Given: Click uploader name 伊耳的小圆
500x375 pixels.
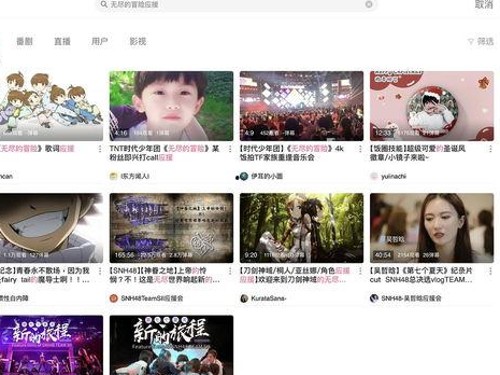Looking at the screenshot, I should [x=267, y=176].
